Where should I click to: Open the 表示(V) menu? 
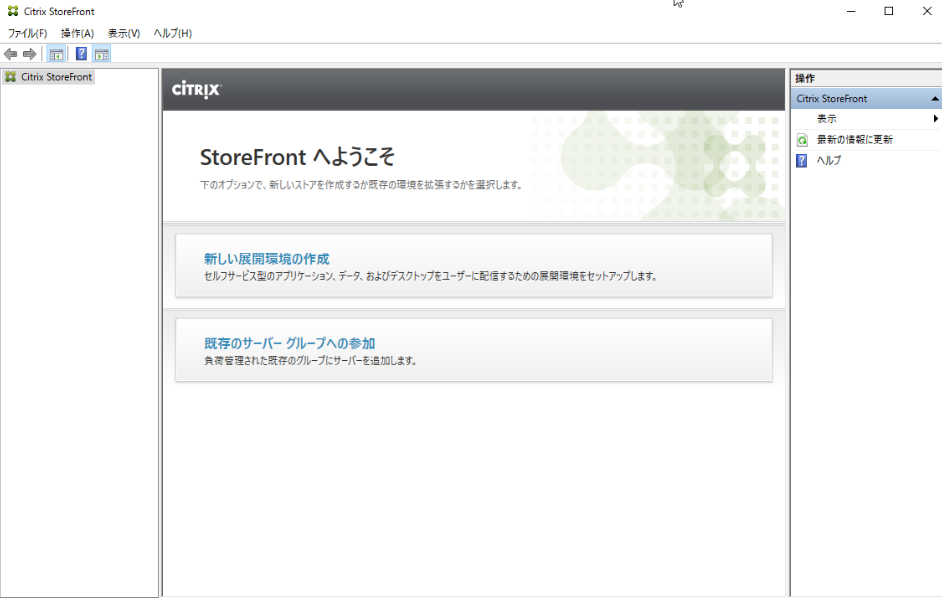pos(124,33)
